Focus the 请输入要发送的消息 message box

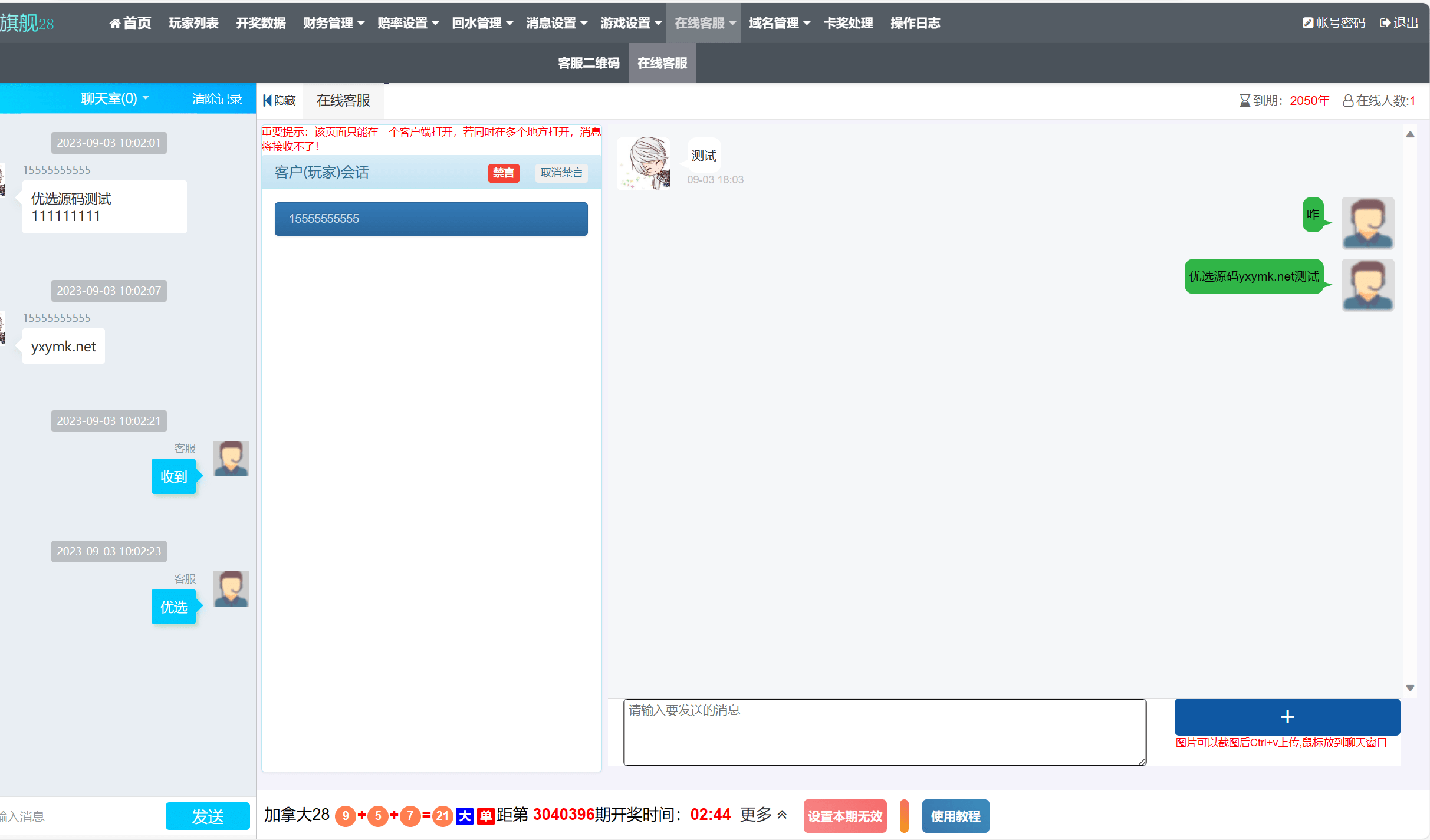[x=884, y=732]
